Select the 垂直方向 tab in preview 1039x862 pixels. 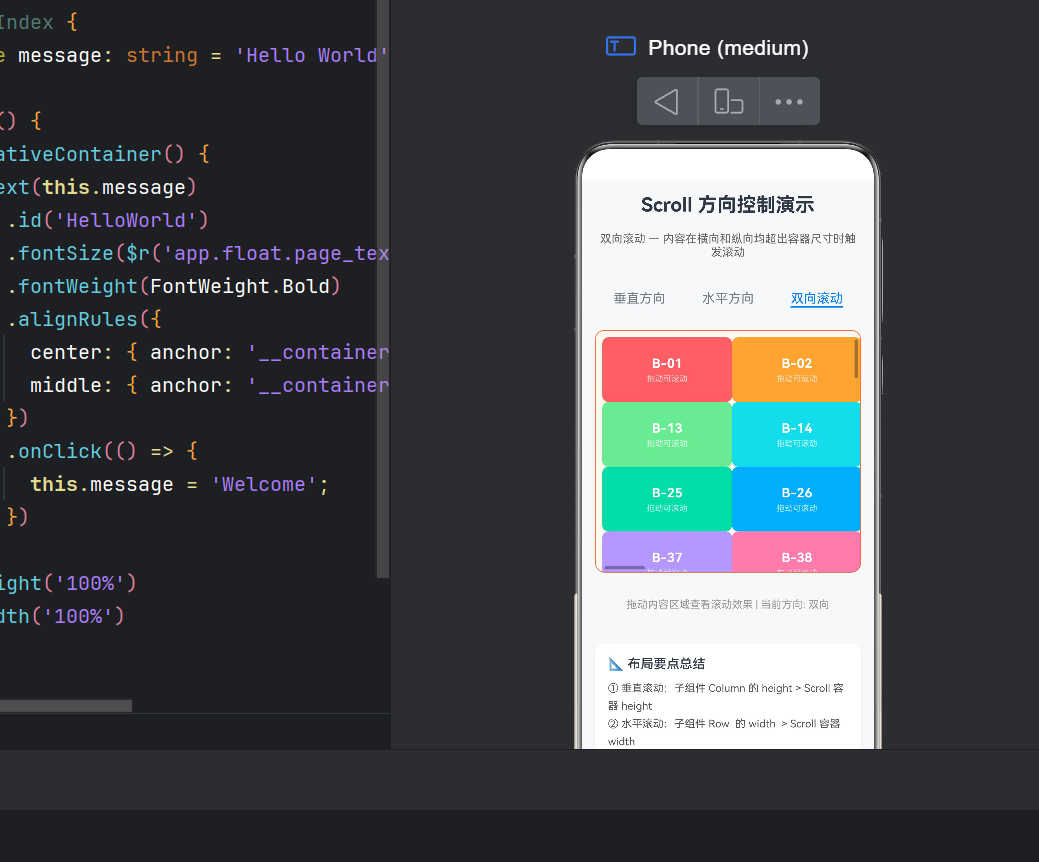[639, 298]
